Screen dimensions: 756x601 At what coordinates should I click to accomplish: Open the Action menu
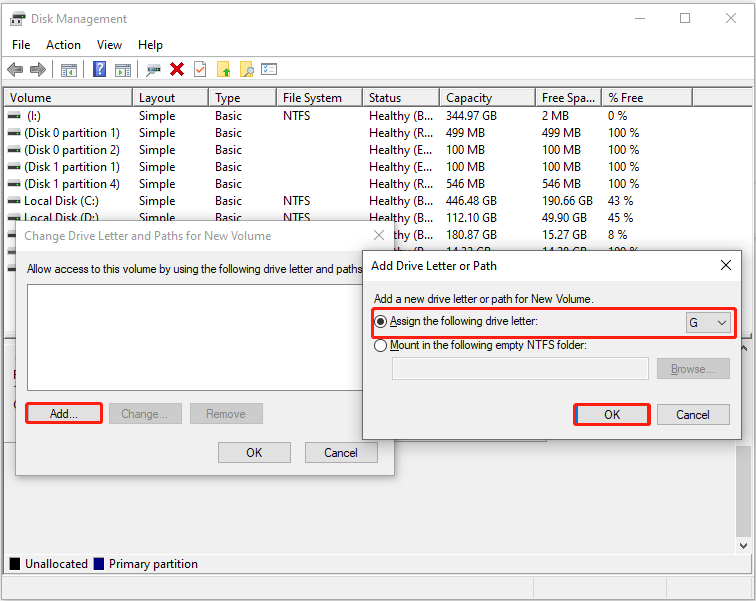click(63, 45)
